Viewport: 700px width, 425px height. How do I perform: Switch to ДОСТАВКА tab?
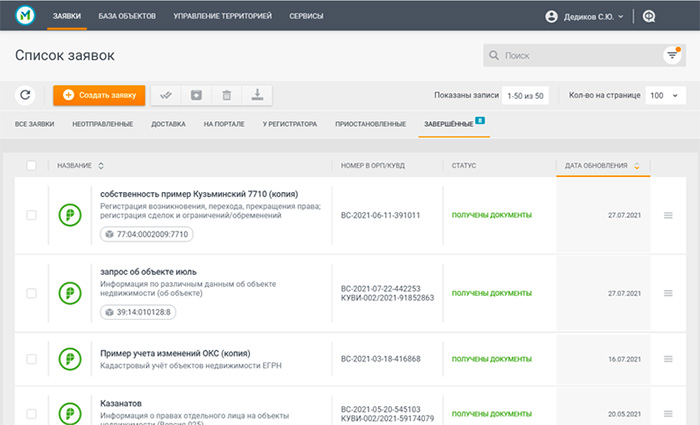pyautogui.click(x=168, y=124)
